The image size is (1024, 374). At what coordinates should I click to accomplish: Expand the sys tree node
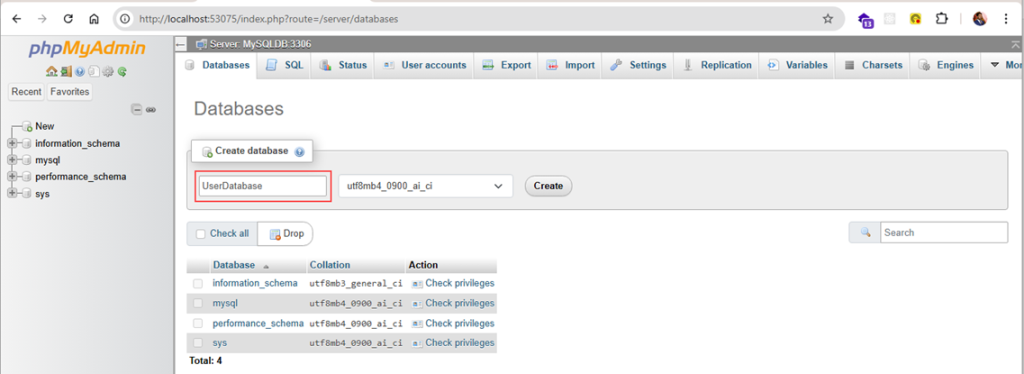pos(11,194)
